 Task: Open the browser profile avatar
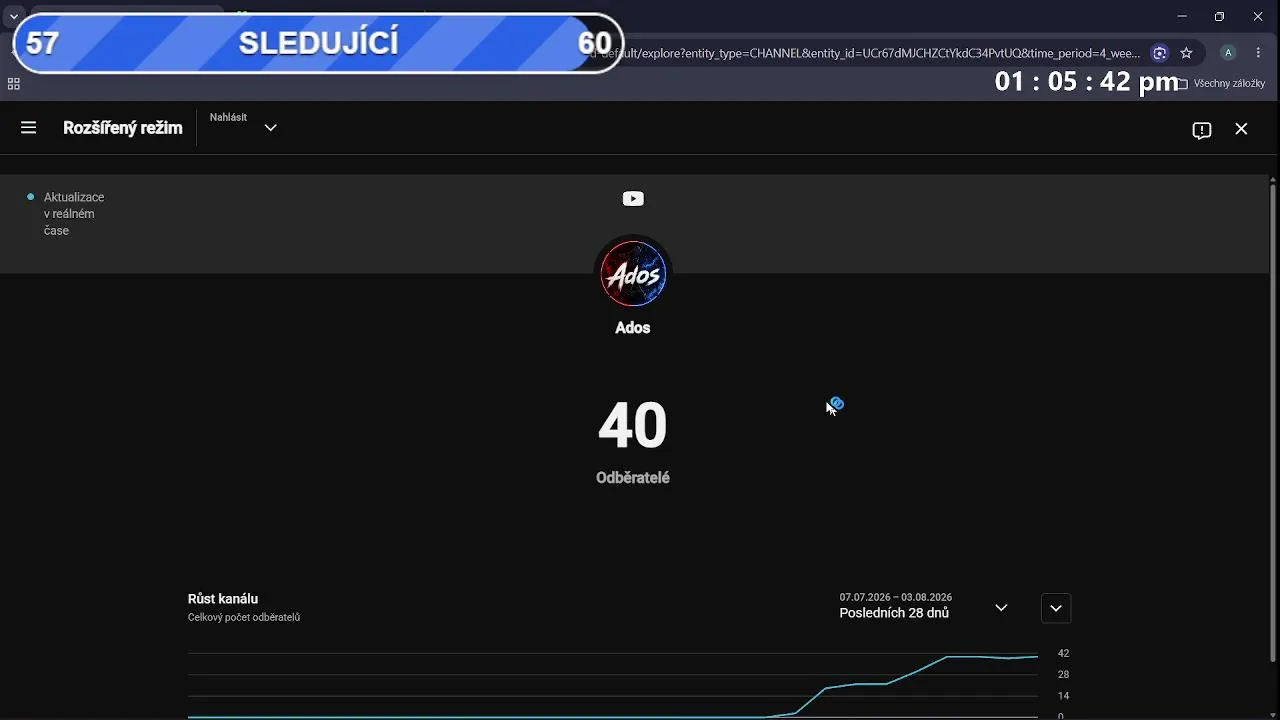[x=1228, y=53]
